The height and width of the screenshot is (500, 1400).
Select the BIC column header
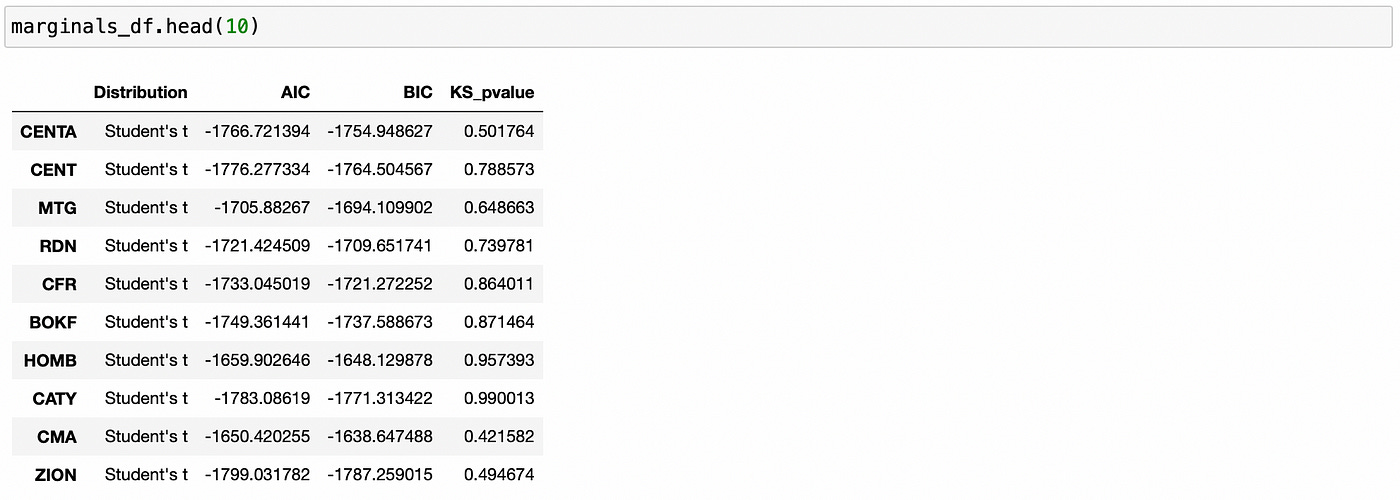click(418, 92)
